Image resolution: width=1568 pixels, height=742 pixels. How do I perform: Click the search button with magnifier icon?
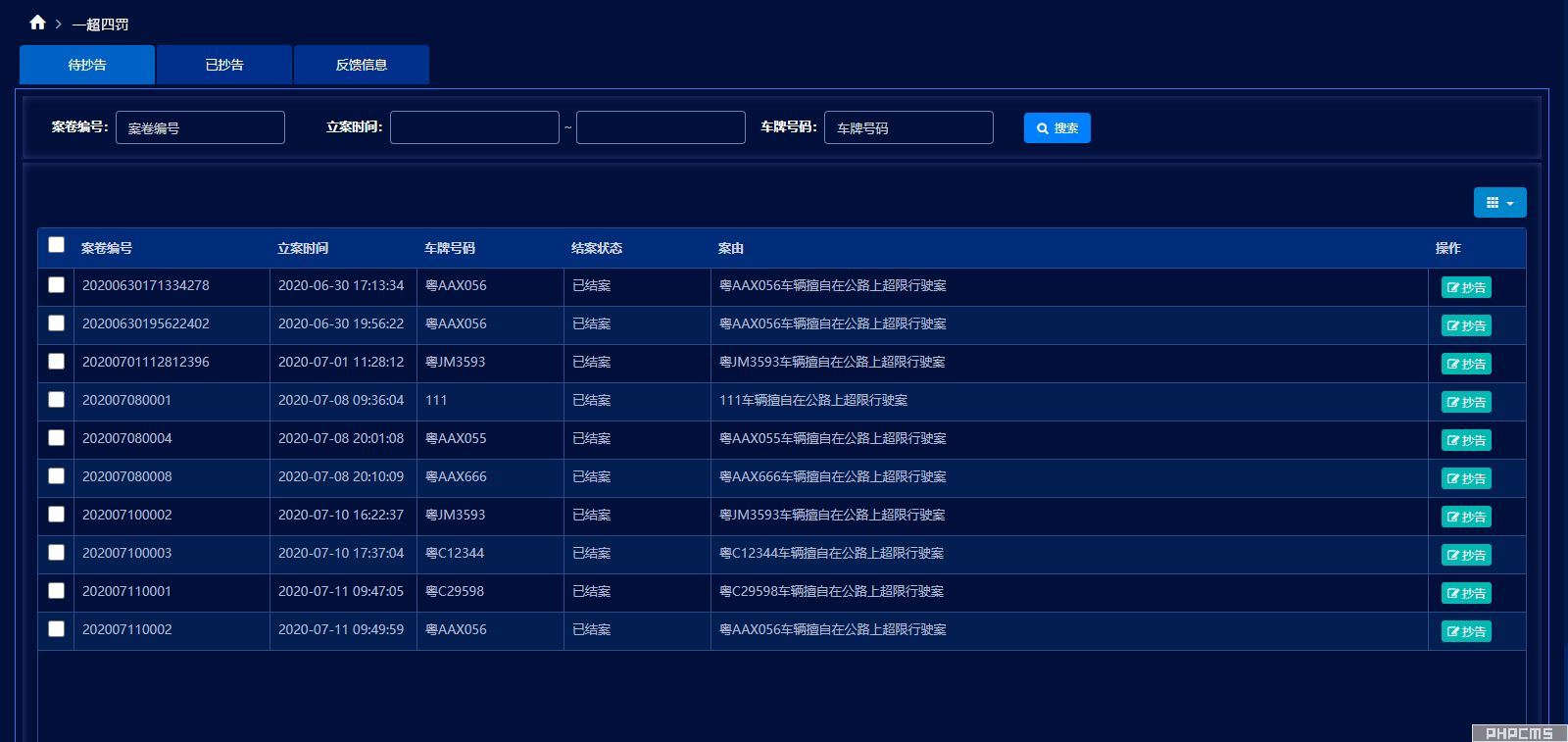coord(1056,128)
